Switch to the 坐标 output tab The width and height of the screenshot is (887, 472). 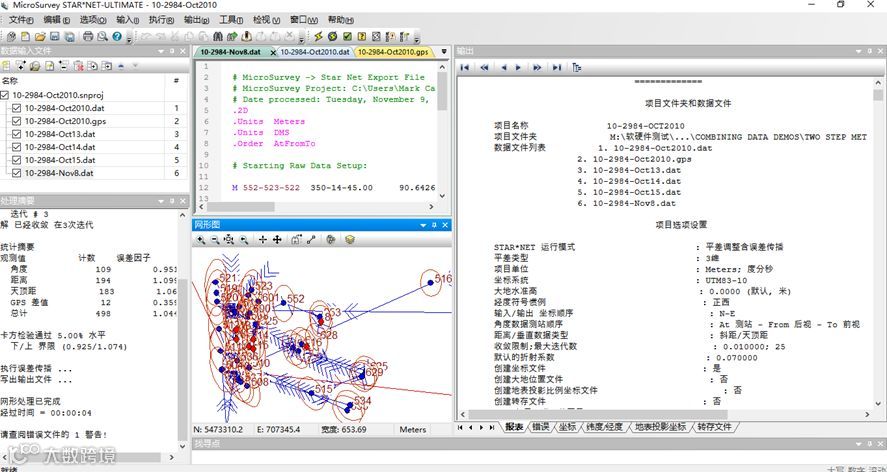click(x=567, y=427)
